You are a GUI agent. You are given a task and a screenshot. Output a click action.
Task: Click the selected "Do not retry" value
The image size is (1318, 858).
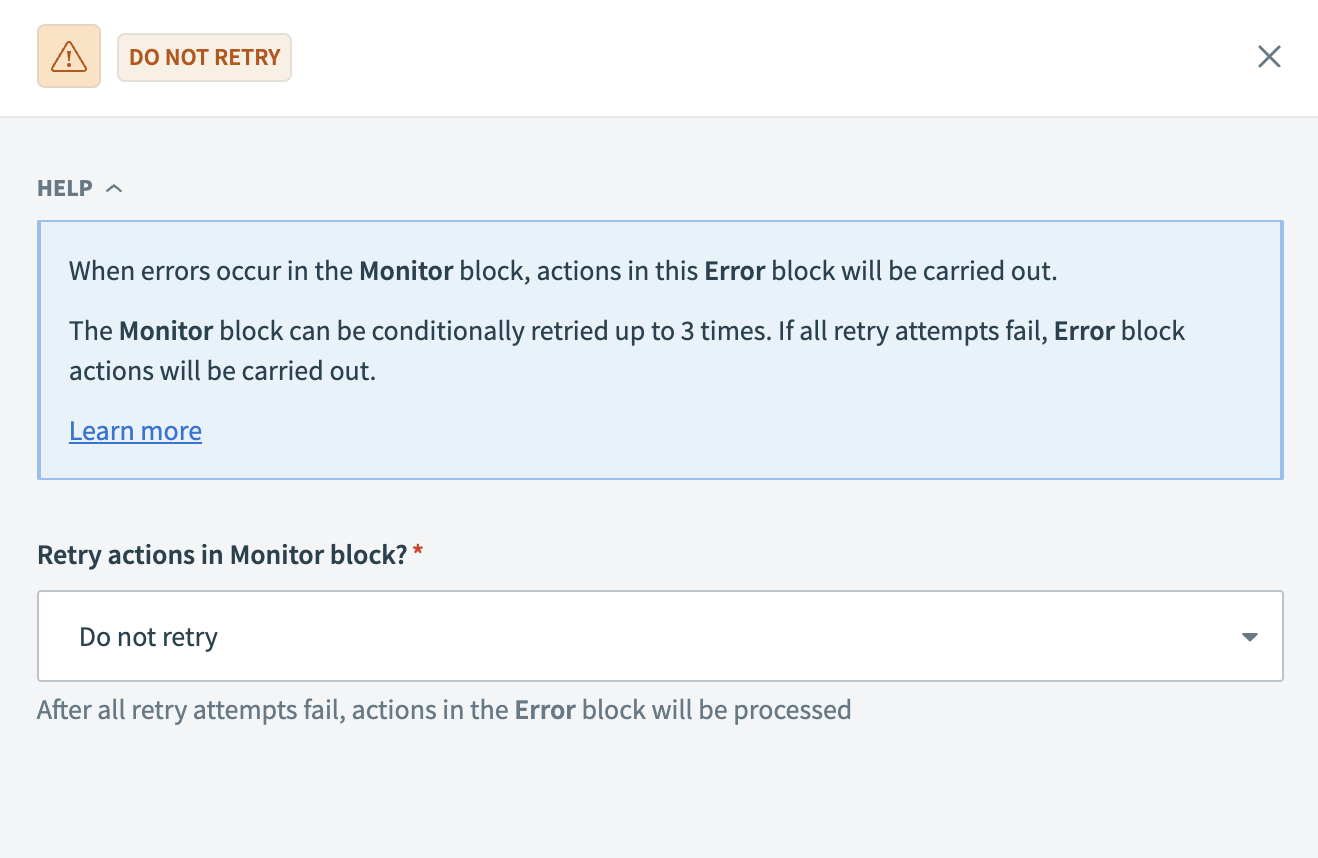tap(149, 637)
